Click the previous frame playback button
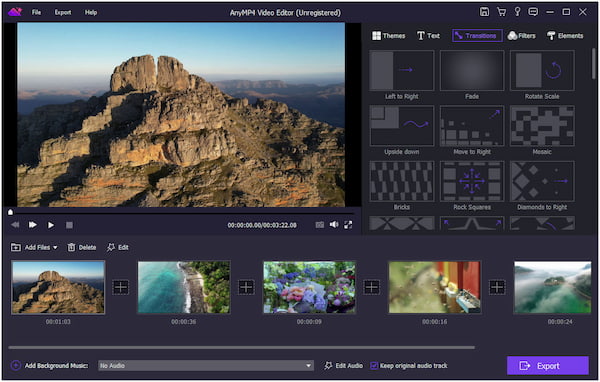 (x=15, y=225)
